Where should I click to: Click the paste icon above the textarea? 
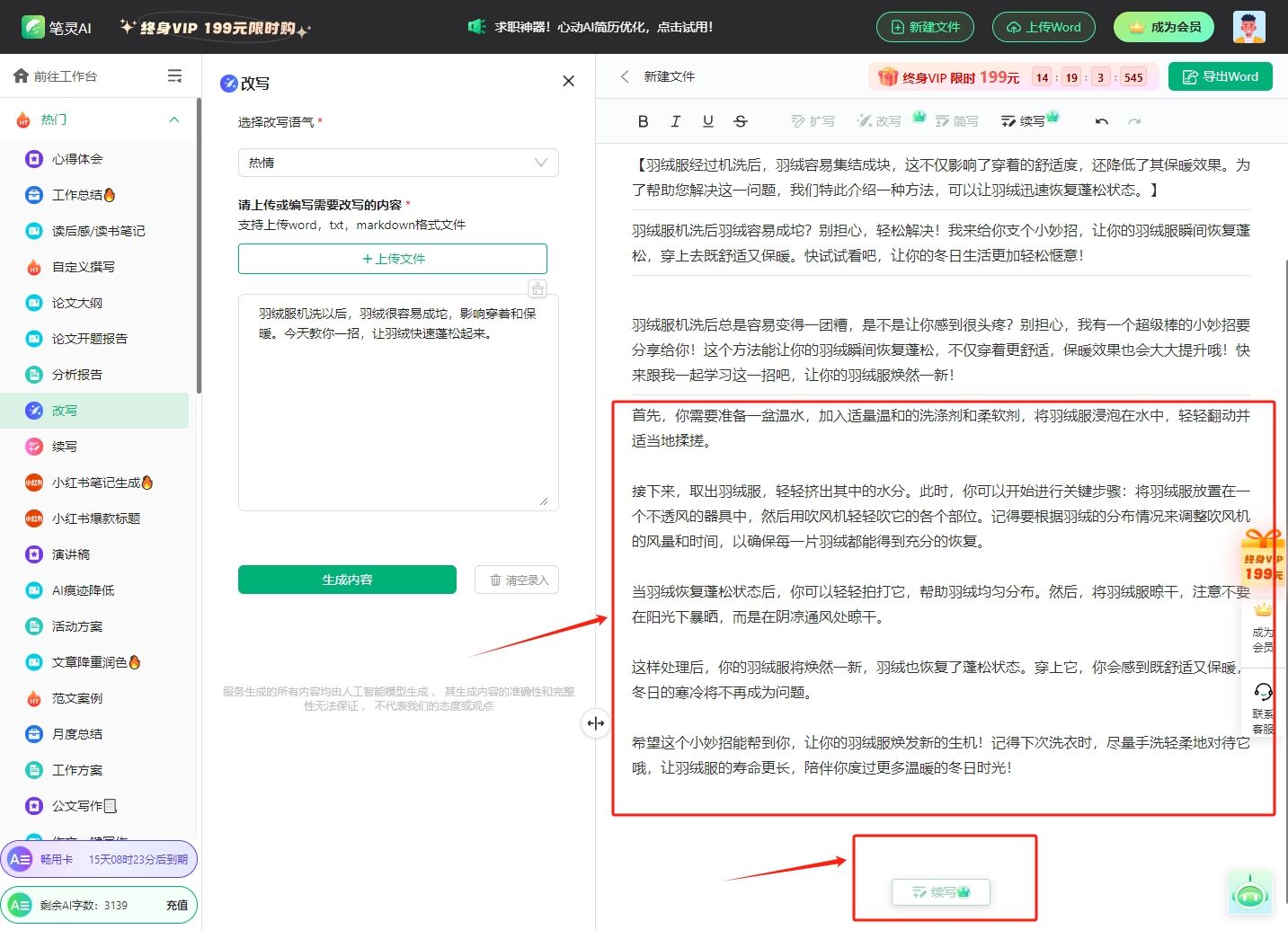pos(537,288)
